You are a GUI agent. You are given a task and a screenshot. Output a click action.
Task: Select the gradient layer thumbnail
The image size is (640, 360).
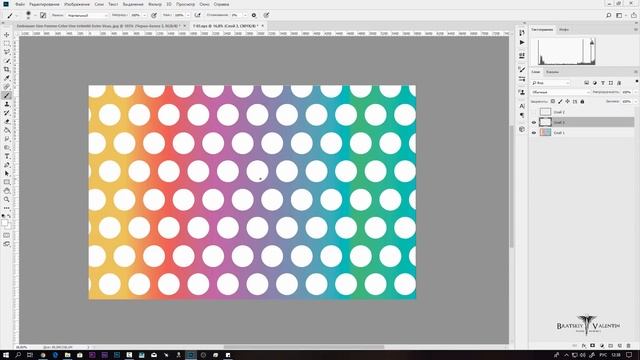click(x=545, y=133)
